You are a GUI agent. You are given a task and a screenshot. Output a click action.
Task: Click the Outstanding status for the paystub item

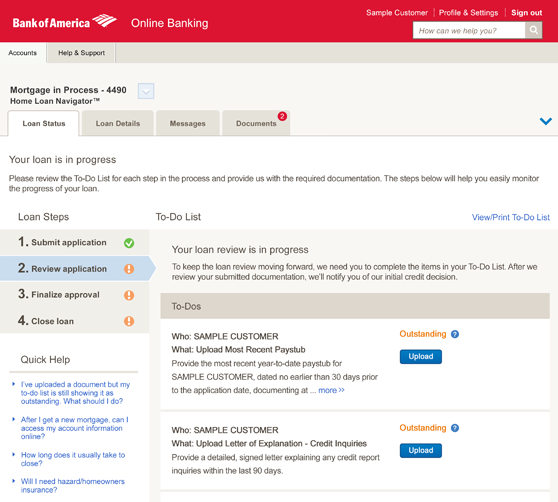422,334
